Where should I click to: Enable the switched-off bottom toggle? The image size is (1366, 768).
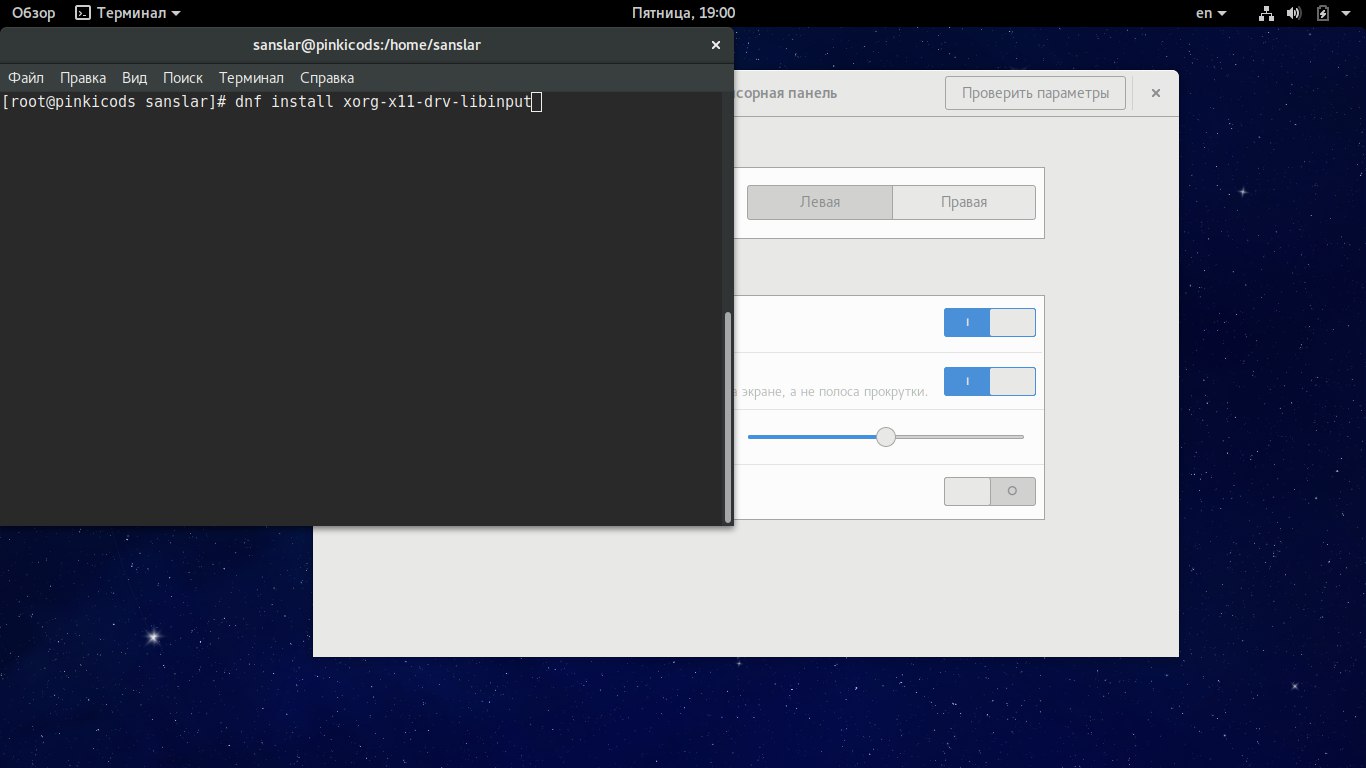pos(989,491)
